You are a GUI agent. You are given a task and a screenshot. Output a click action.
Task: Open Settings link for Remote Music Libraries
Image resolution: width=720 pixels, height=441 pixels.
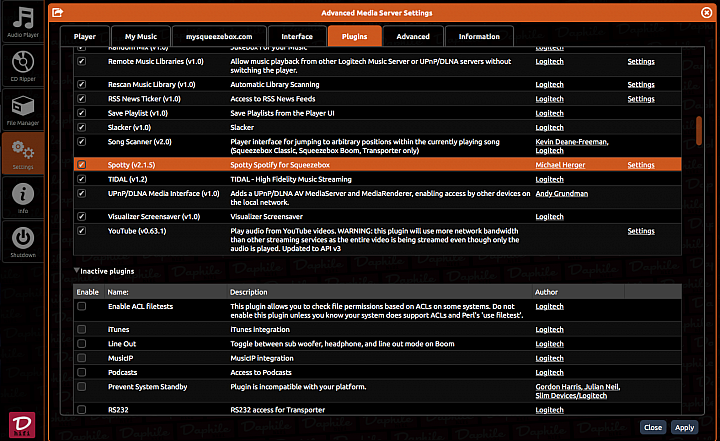tap(641, 62)
